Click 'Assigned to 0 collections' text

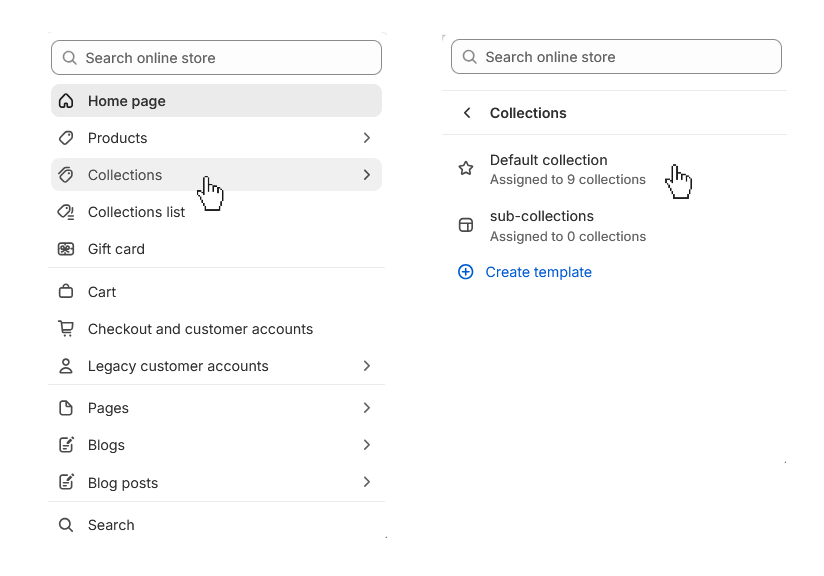568,236
